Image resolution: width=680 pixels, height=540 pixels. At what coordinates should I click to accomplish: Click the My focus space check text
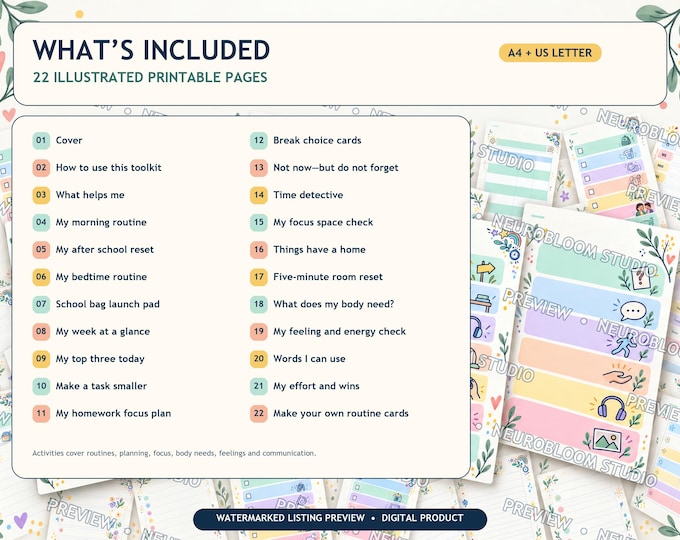[323, 223]
